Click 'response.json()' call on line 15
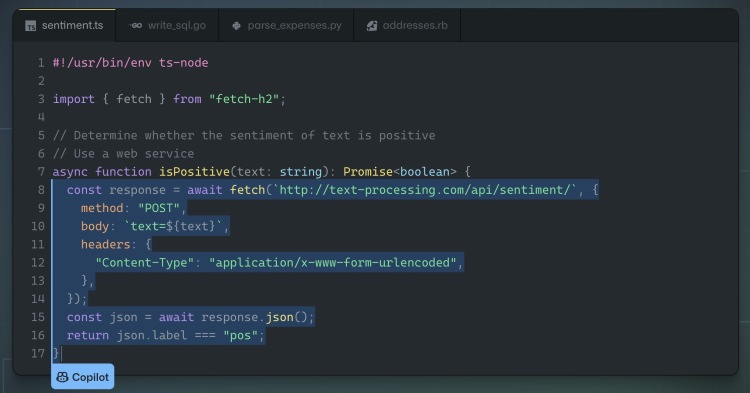750x393 pixels. point(254,317)
